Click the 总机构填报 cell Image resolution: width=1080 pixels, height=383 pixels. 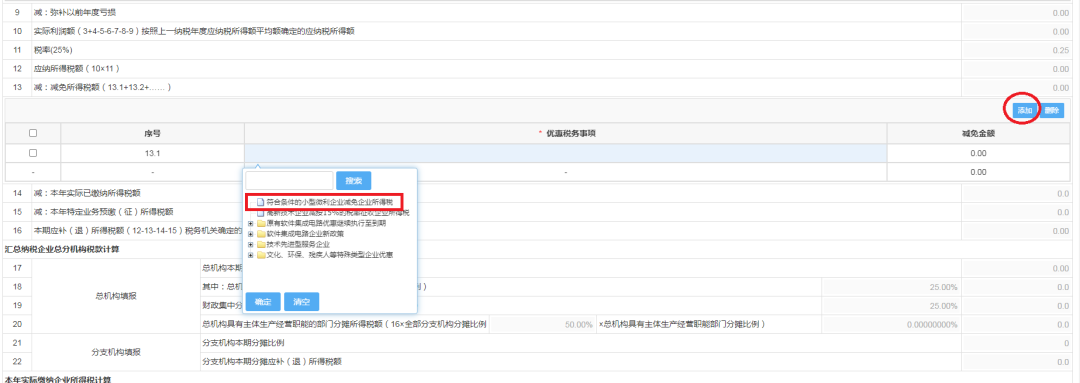[x=115, y=296]
